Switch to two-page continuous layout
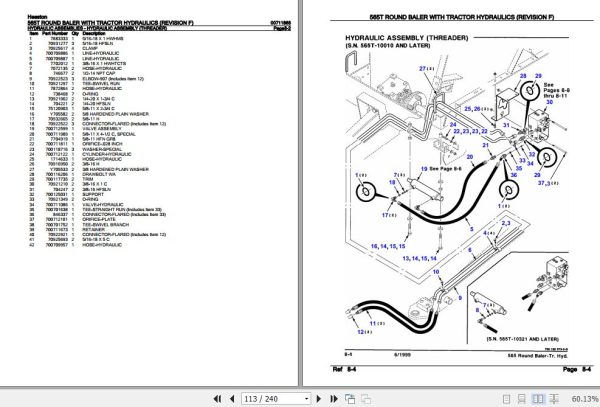The width and height of the screenshot is (600, 407). point(554,399)
